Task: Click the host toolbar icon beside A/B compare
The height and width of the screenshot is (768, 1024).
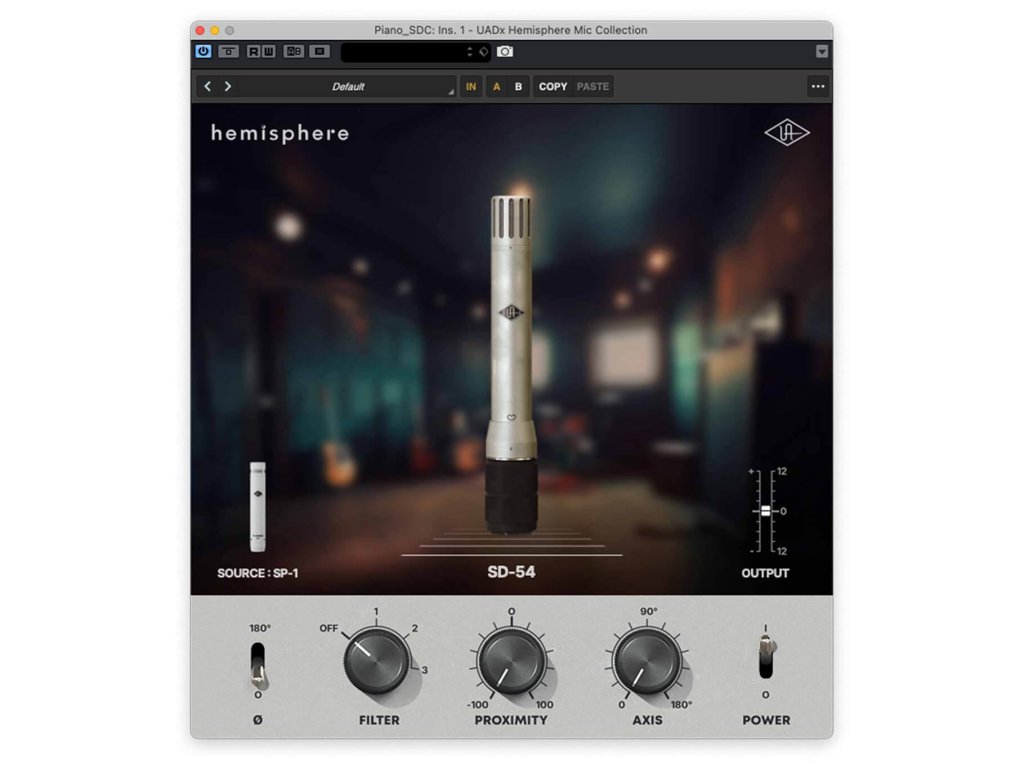Action: [x=319, y=51]
